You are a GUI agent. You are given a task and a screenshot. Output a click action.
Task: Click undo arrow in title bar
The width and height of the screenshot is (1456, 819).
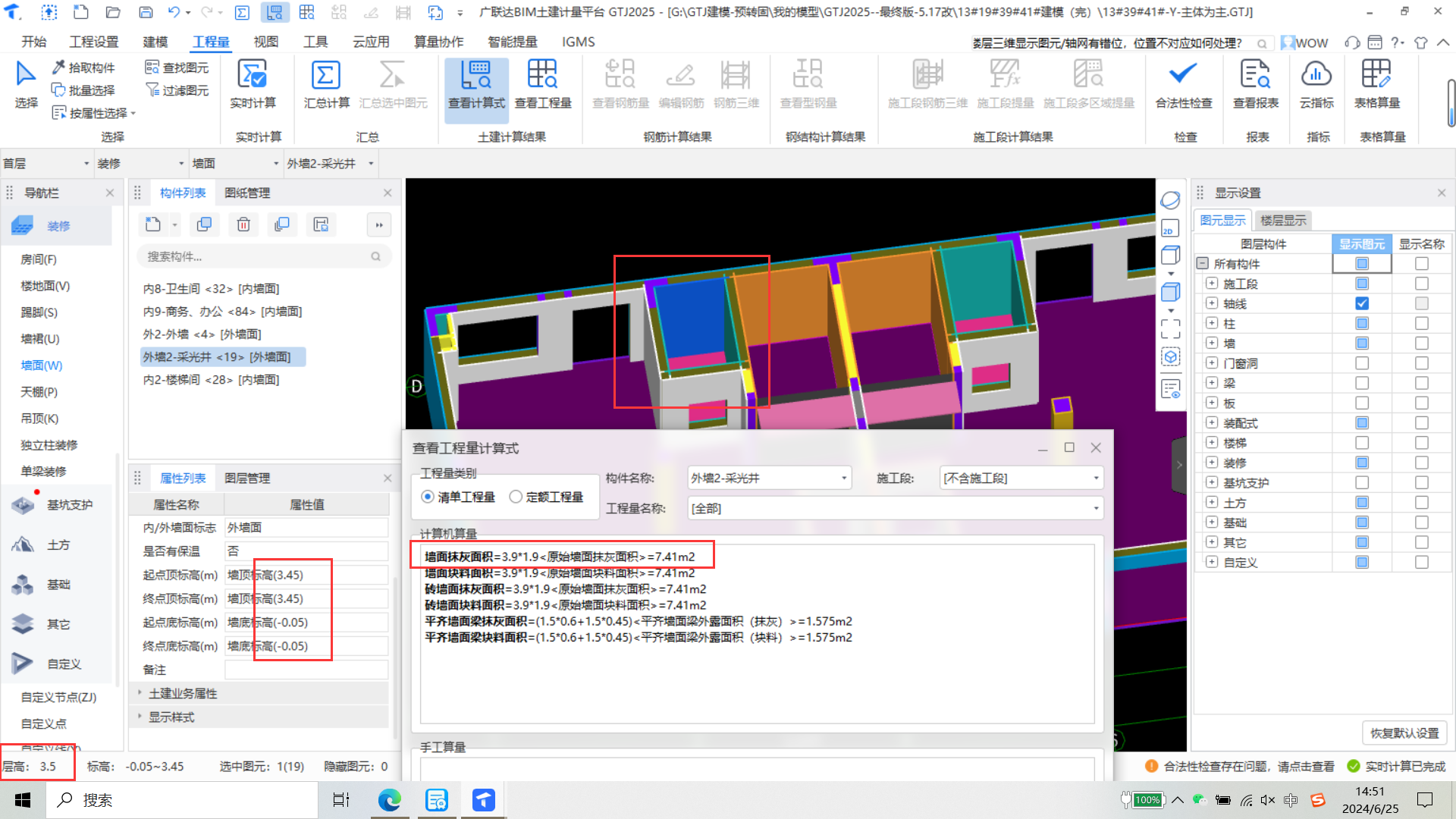coord(174,12)
